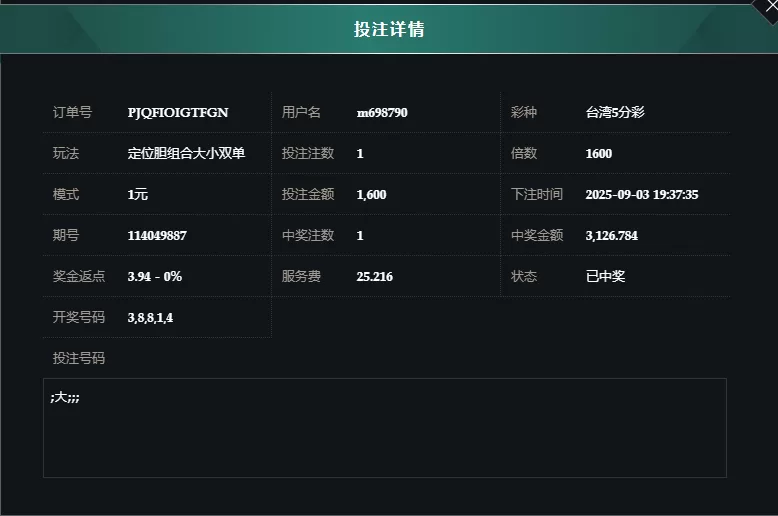Image resolution: width=778 pixels, height=516 pixels.
Task: Click inside the 投注号码 text box
Action: pyautogui.click(x=385, y=428)
